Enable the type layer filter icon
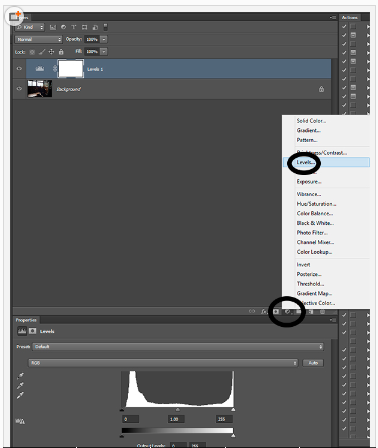The height and width of the screenshot is (448, 378). [74, 27]
